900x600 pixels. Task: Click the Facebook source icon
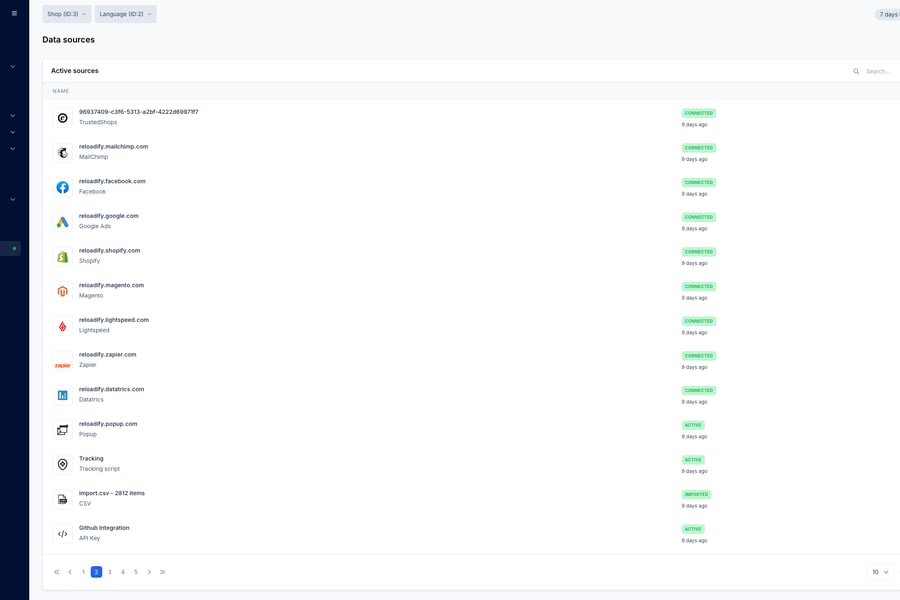[x=61, y=186]
